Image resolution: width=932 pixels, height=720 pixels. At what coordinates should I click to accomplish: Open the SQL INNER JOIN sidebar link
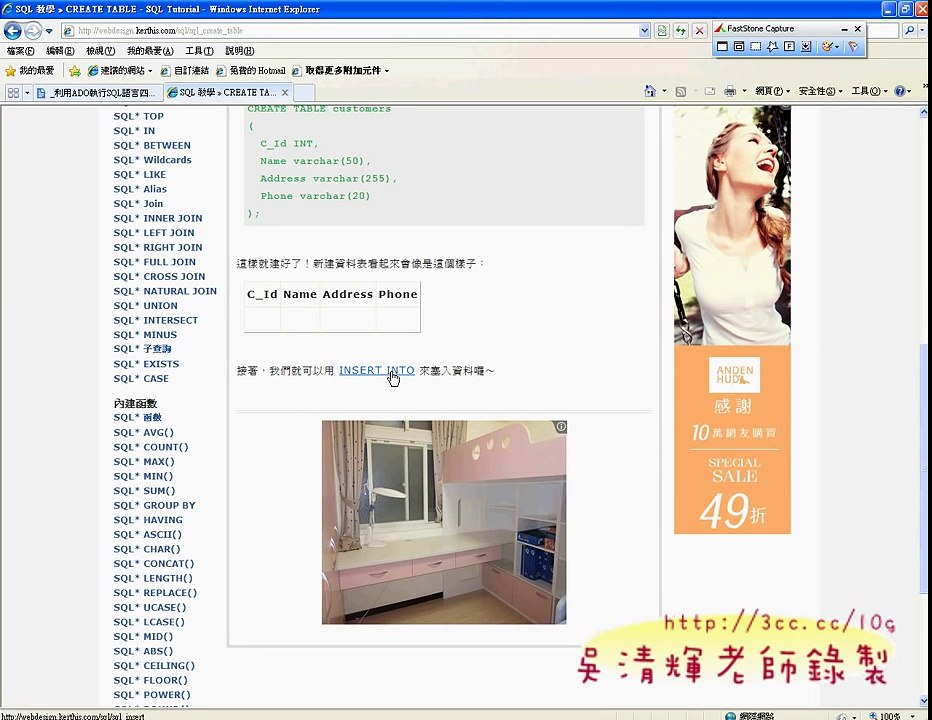tap(158, 218)
